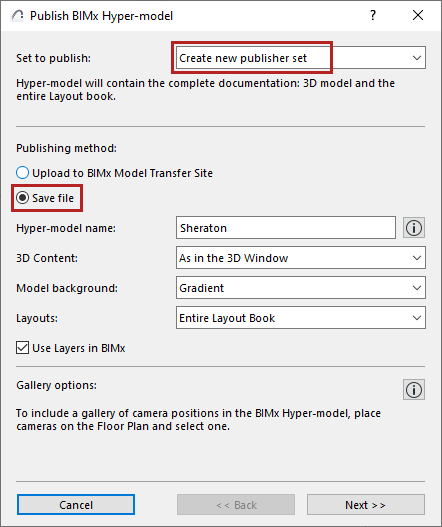The height and width of the screenshot is (527, 442).
Task: Select Upload to BIMx Model Transfer Site
Action: [x=115, y=173]
